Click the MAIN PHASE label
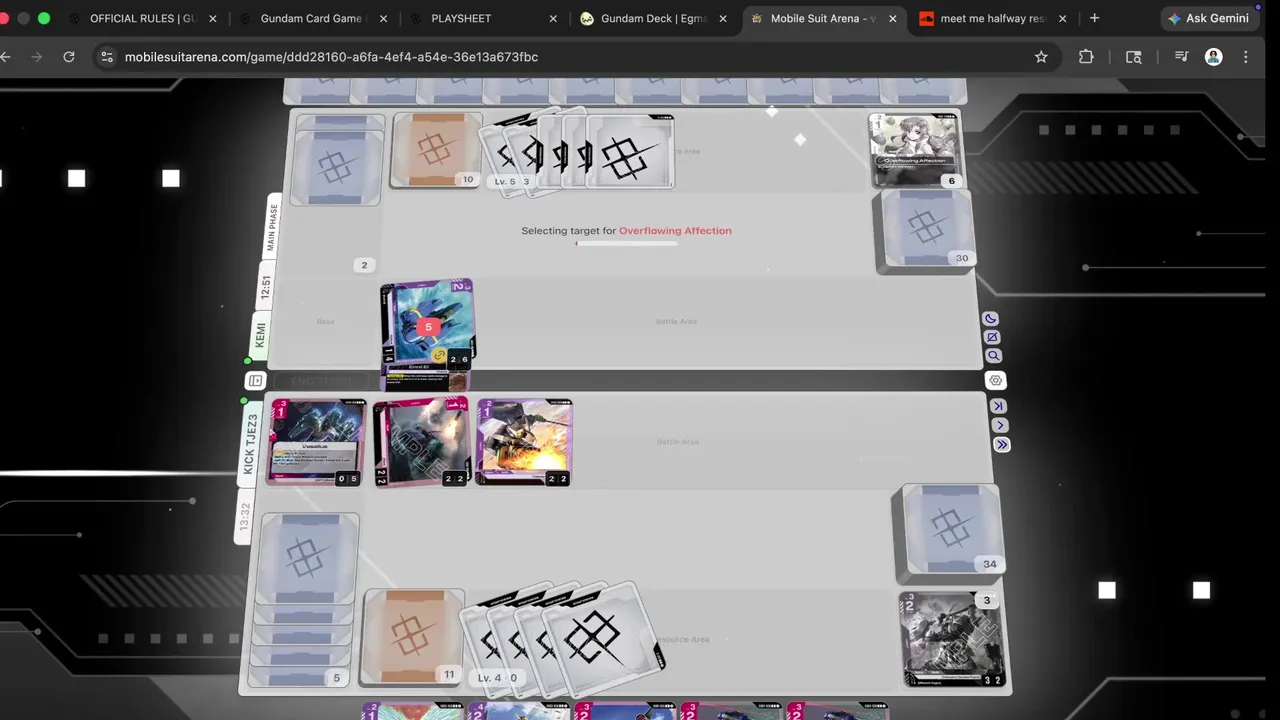This screenshot has width=1280, height=720. tap(272, 228)
